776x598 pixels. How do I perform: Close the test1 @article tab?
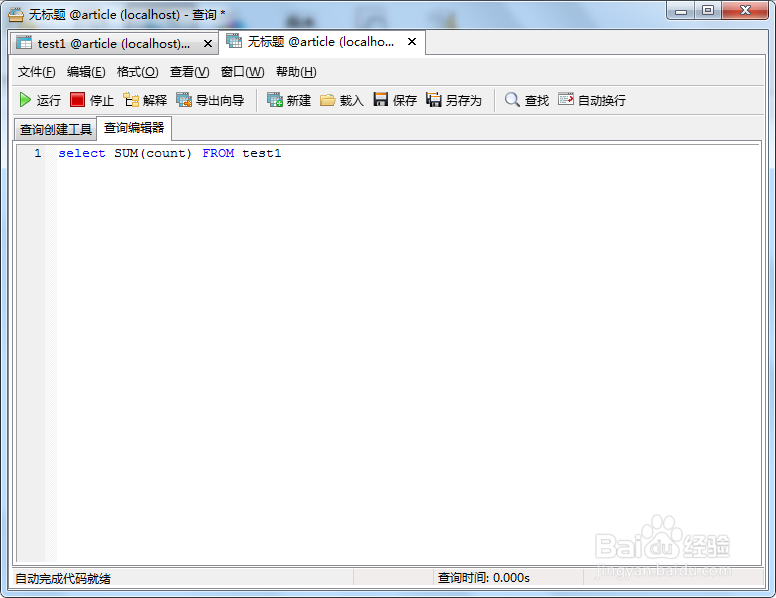click(x=208, y=44)
